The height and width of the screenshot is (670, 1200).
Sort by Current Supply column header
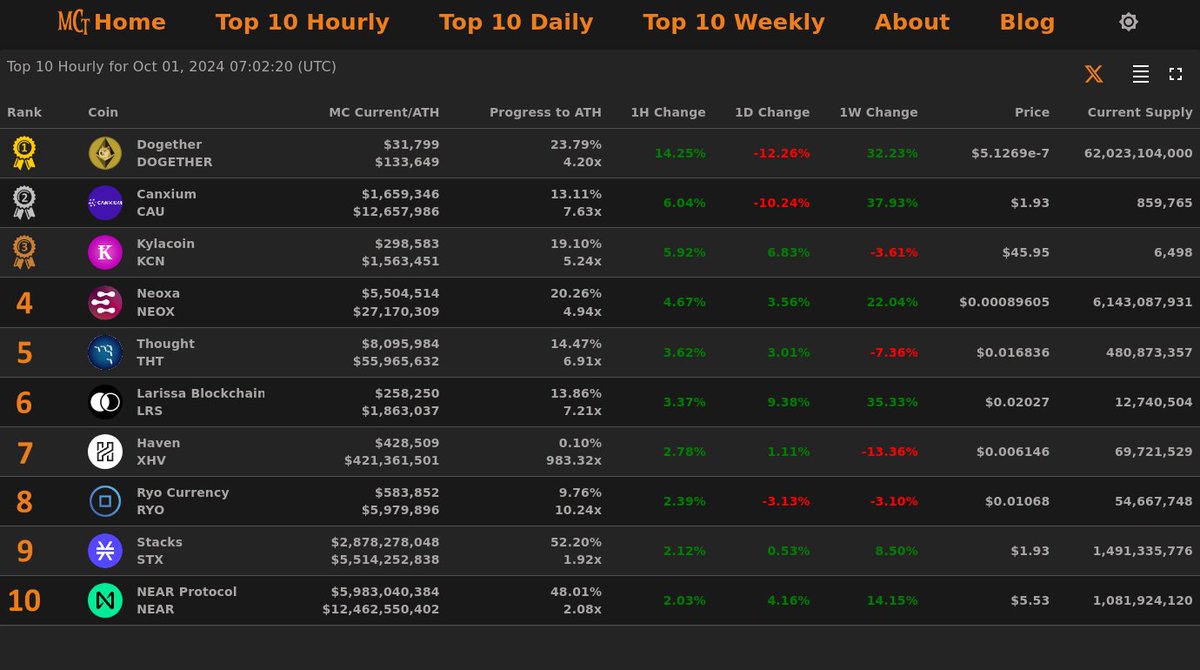coord(1140,112)
